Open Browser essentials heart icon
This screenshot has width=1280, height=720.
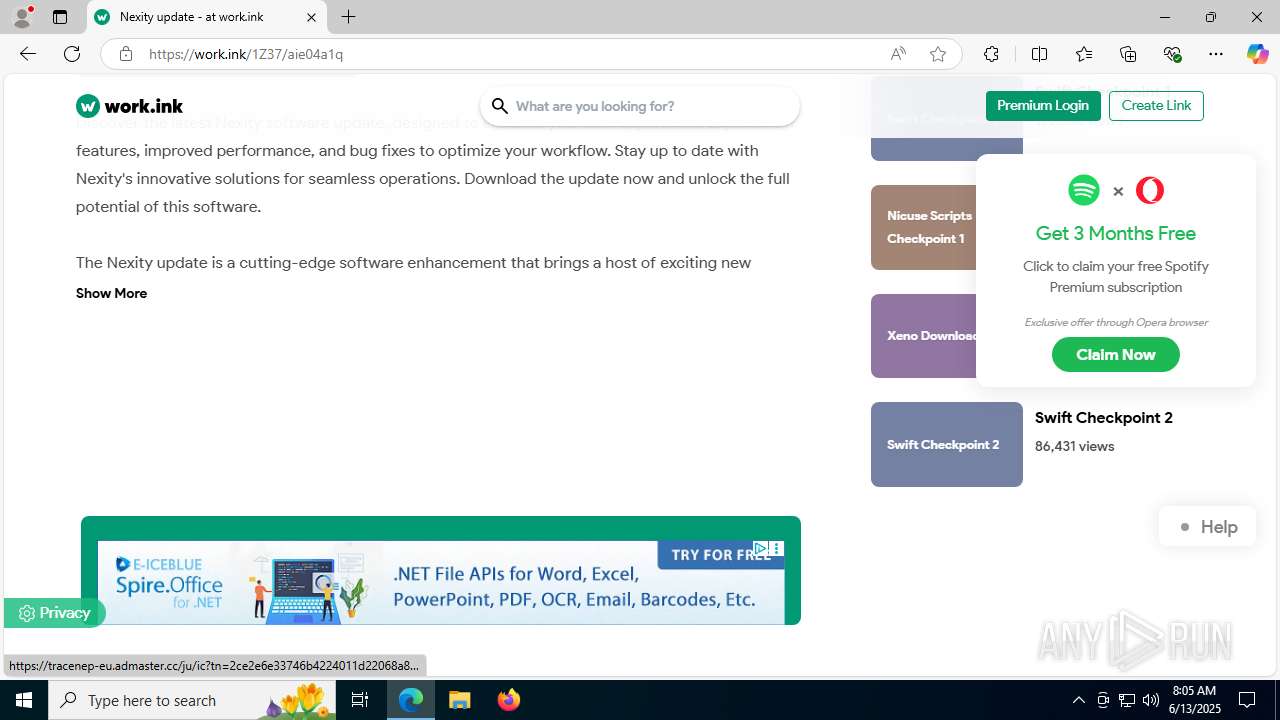(1172, 54)
